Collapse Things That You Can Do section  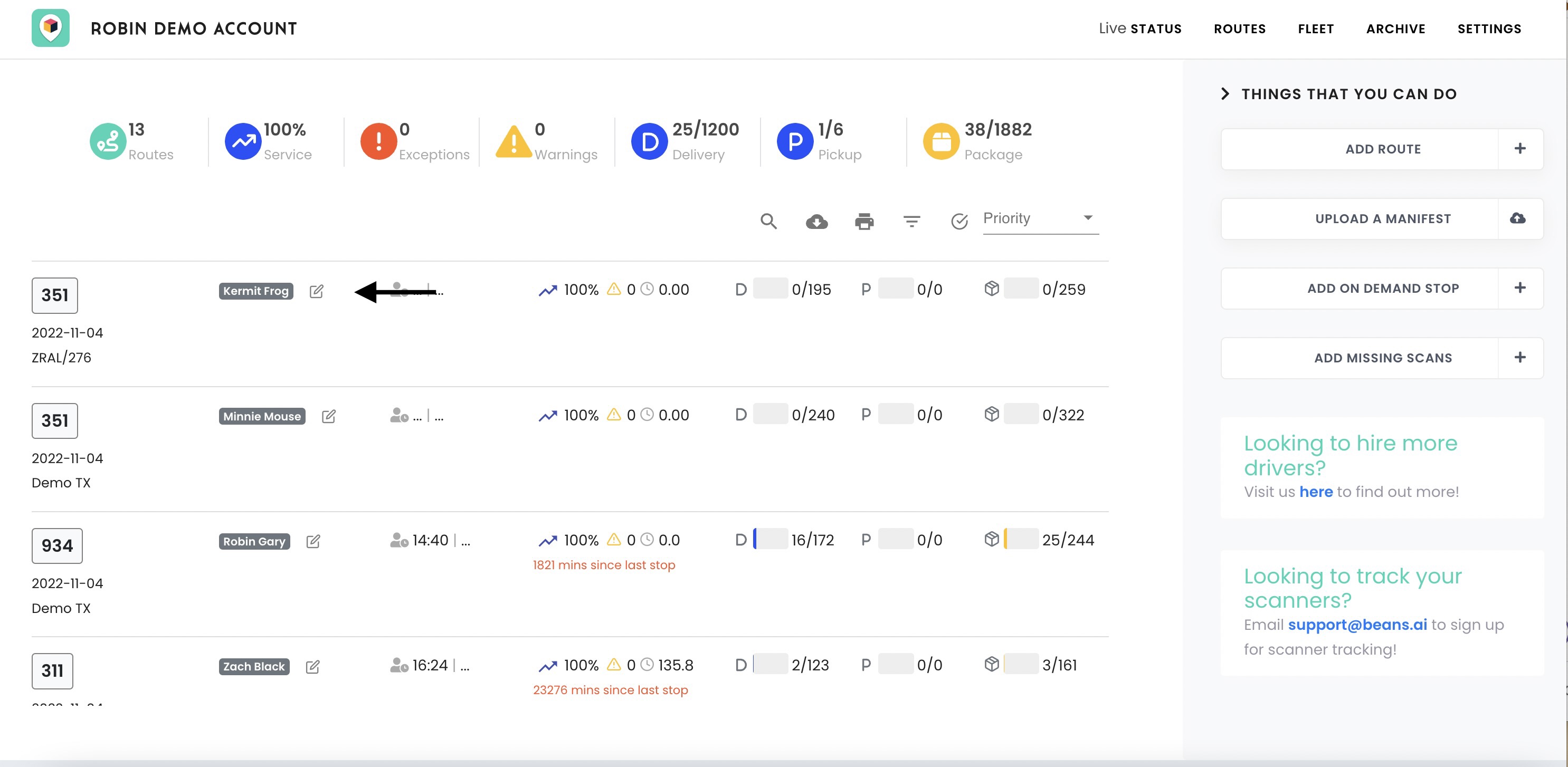click(x=1225, y=94)
